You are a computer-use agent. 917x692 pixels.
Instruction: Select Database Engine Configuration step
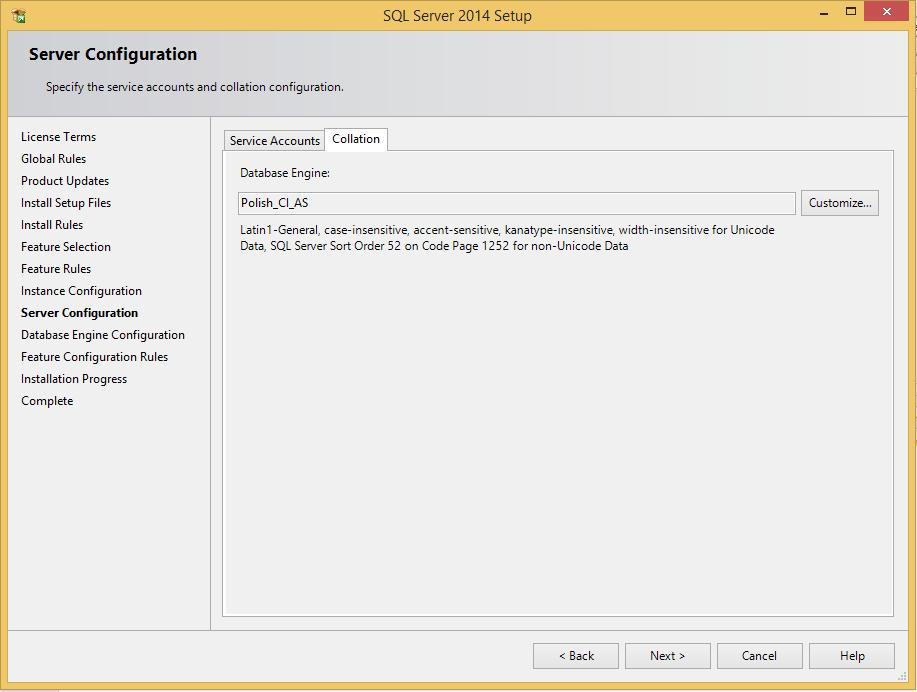pyautogui.click(x=103, y=335)
